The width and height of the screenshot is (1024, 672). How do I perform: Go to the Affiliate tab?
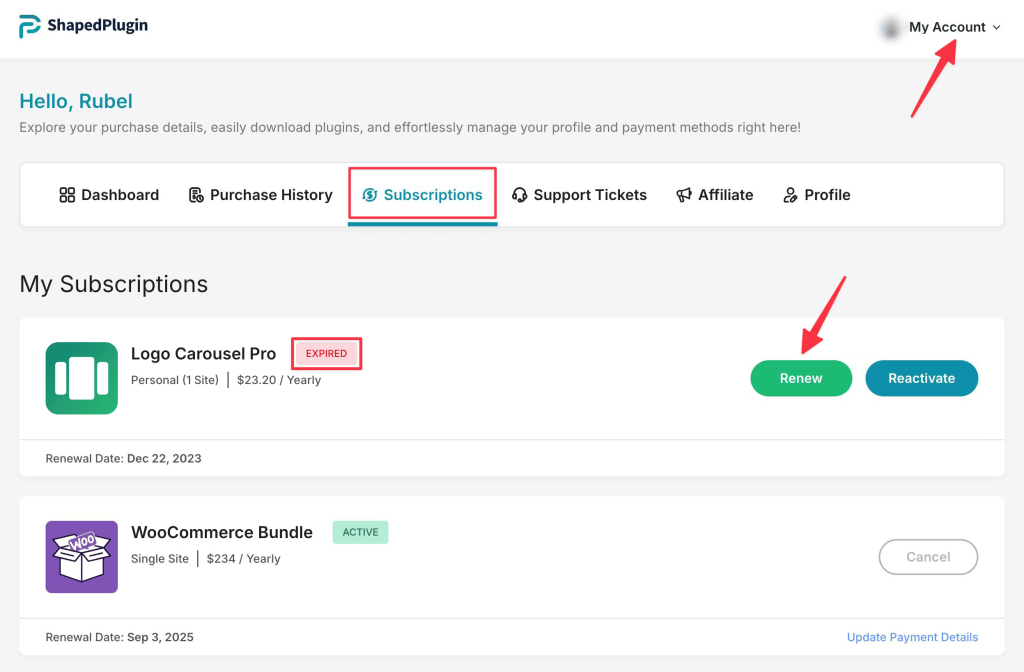coord(725,195)
